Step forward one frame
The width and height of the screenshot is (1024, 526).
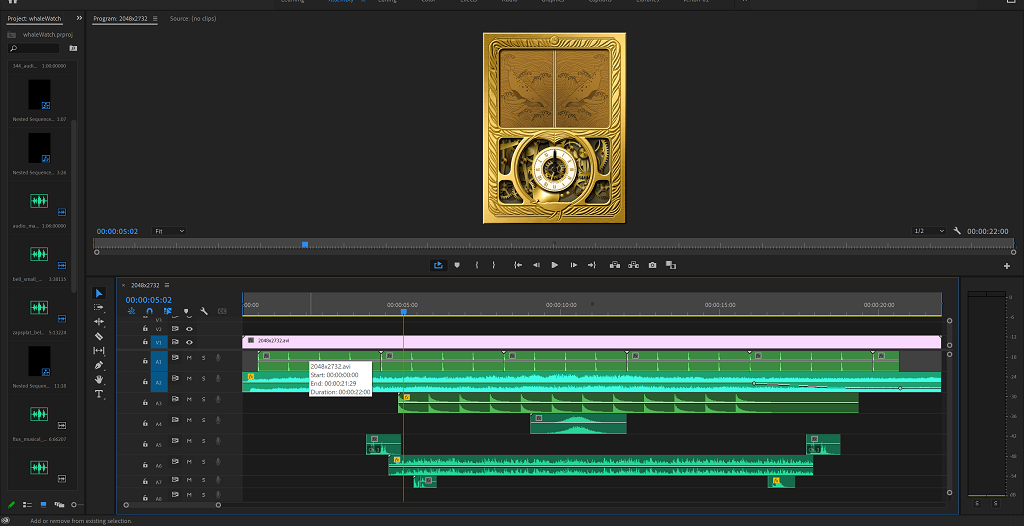click(x=573, y=265)
